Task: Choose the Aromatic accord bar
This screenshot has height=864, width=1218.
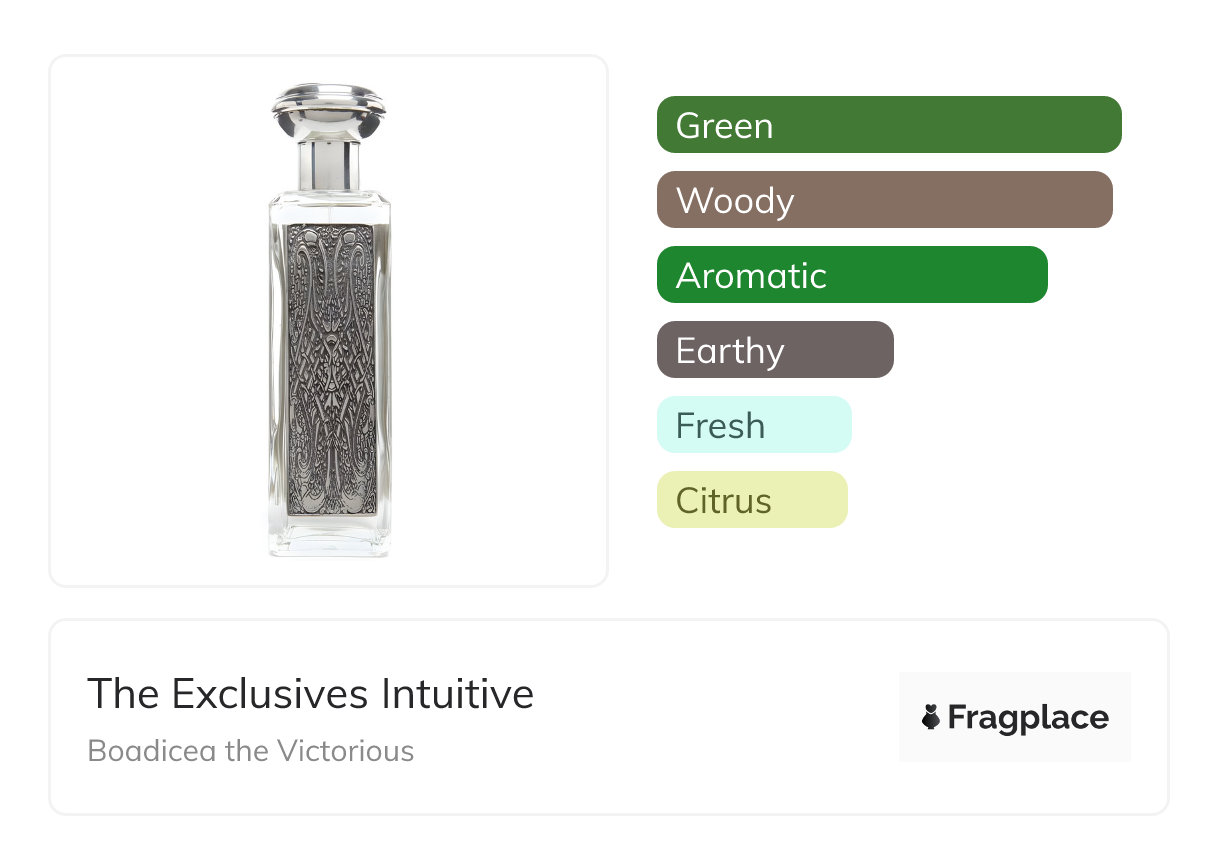Action: point(852,275)
